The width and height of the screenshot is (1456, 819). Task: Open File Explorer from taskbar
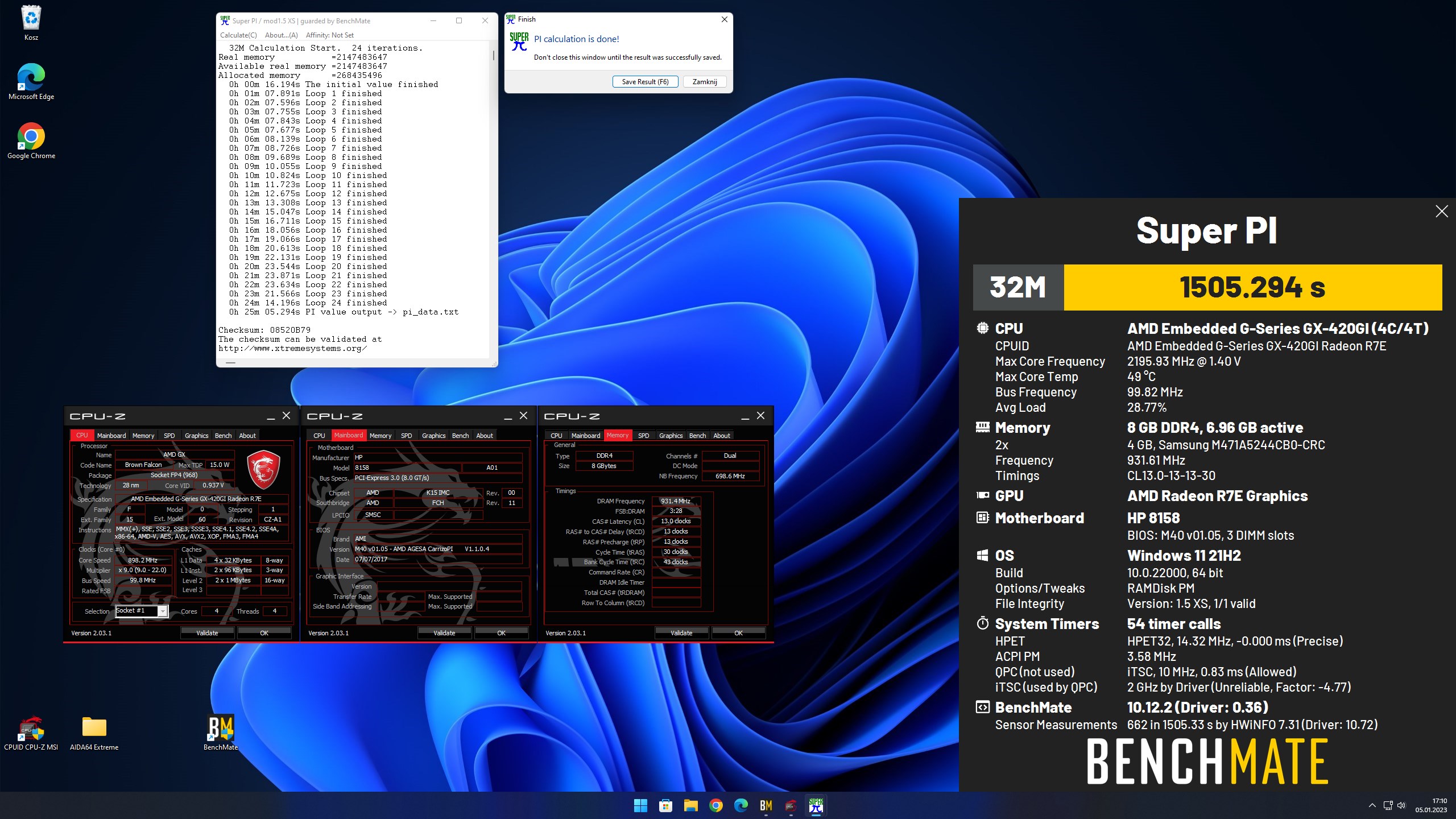[x=690, y=805]
